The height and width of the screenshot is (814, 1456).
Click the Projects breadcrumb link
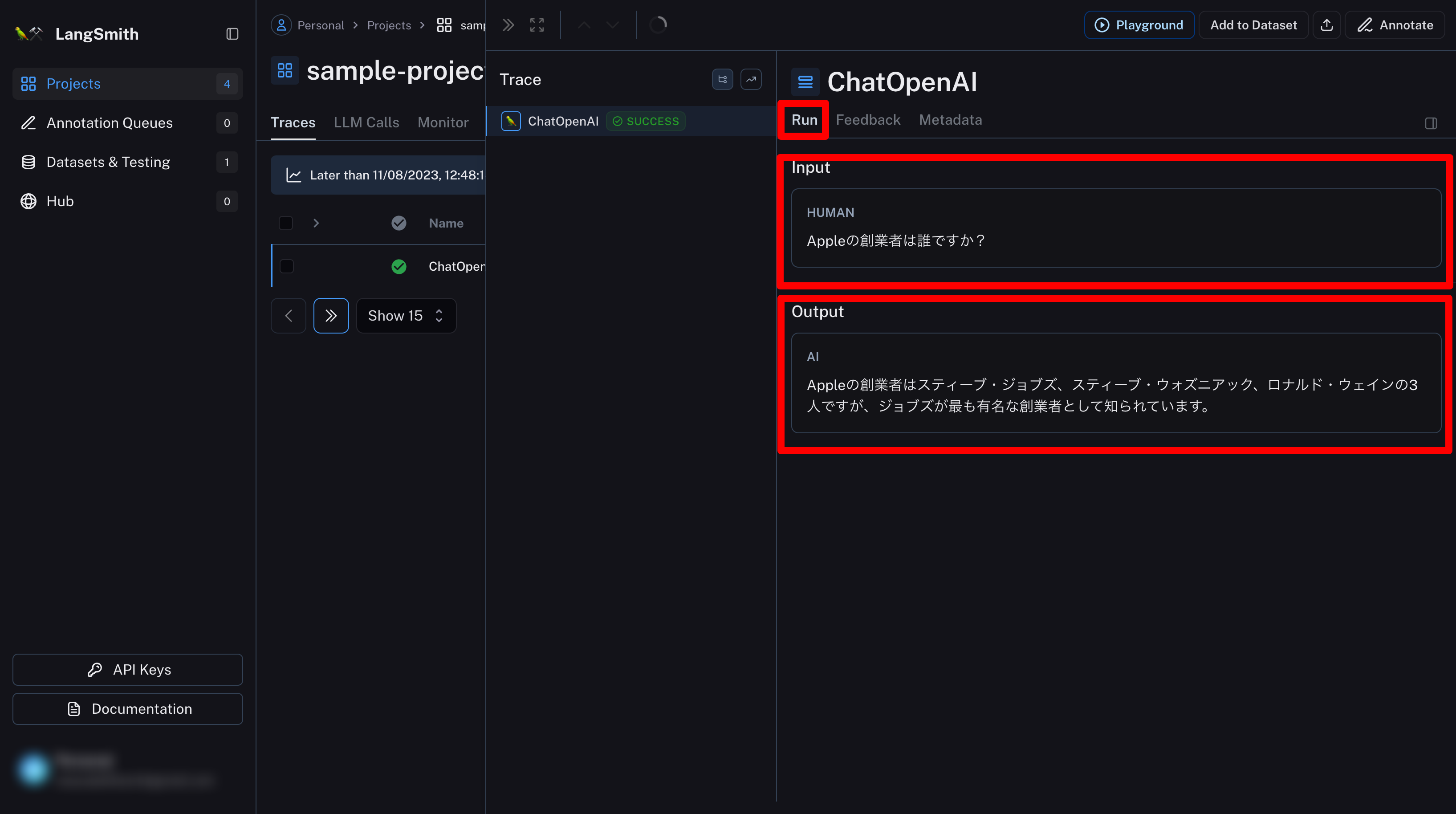click(389, 25)
